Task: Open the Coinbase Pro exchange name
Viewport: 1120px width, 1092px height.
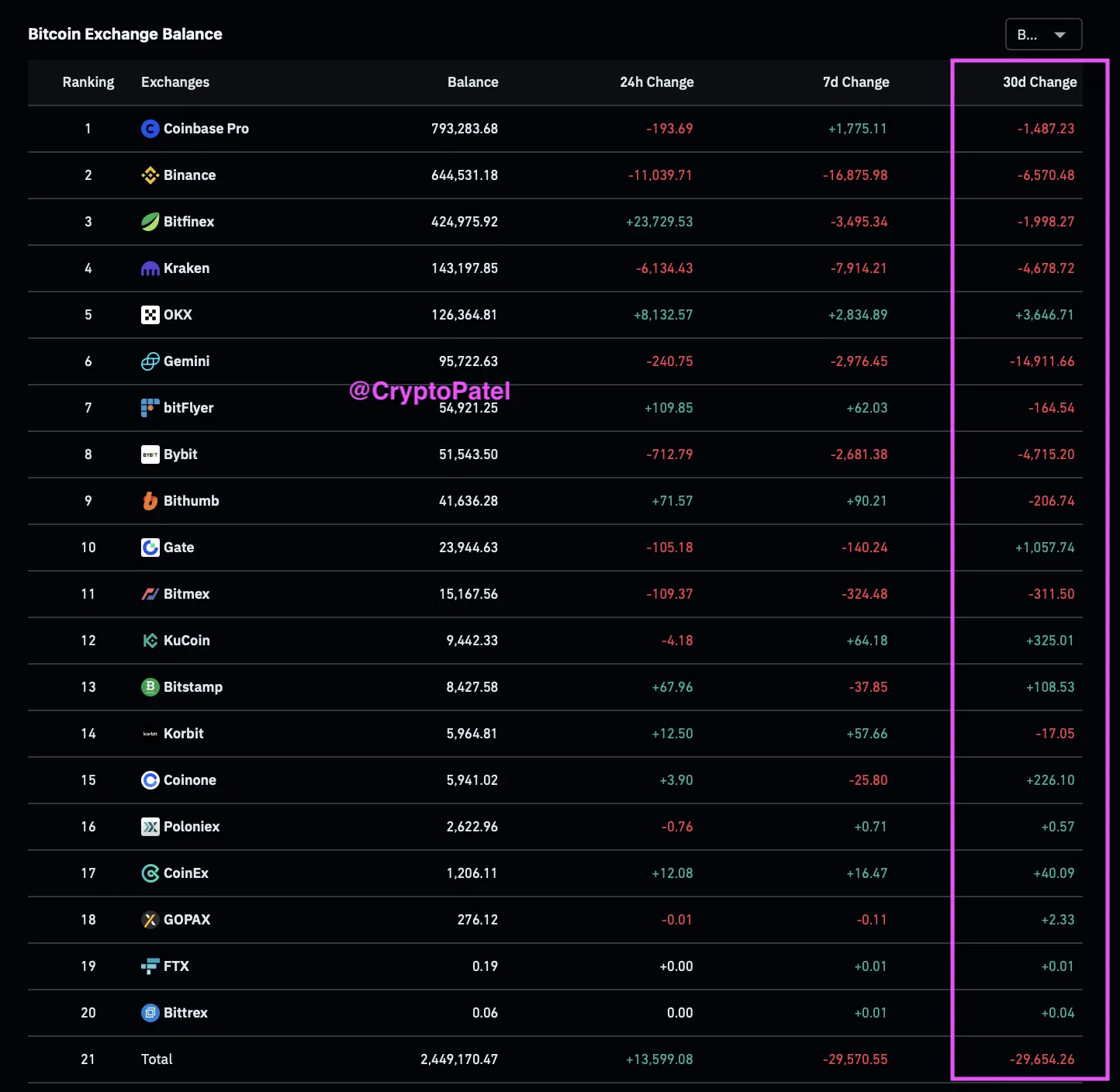Action: coord(206,129)
